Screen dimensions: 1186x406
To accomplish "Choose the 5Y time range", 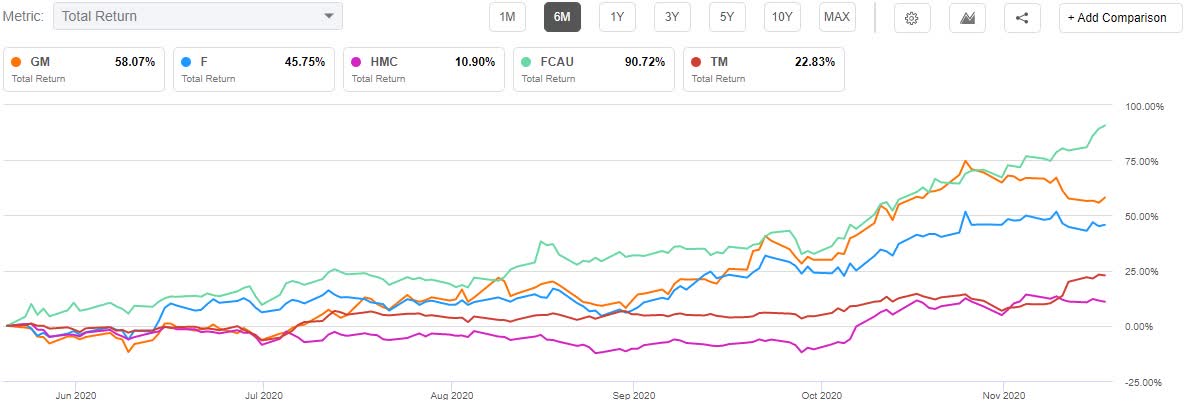I will tap(727, 17).
